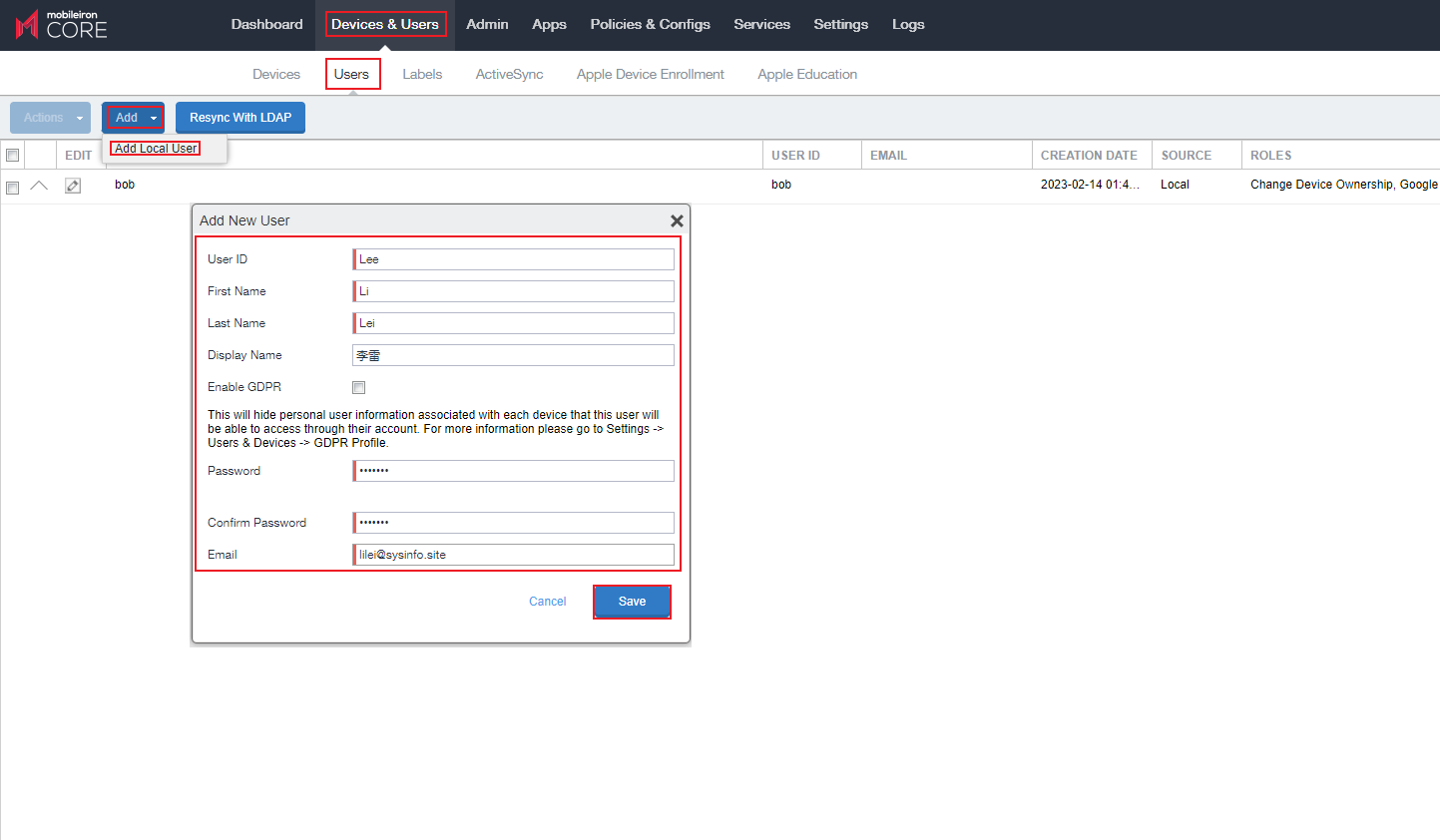
Task: Open Policies & Configs menu
Action: [650, 24]
